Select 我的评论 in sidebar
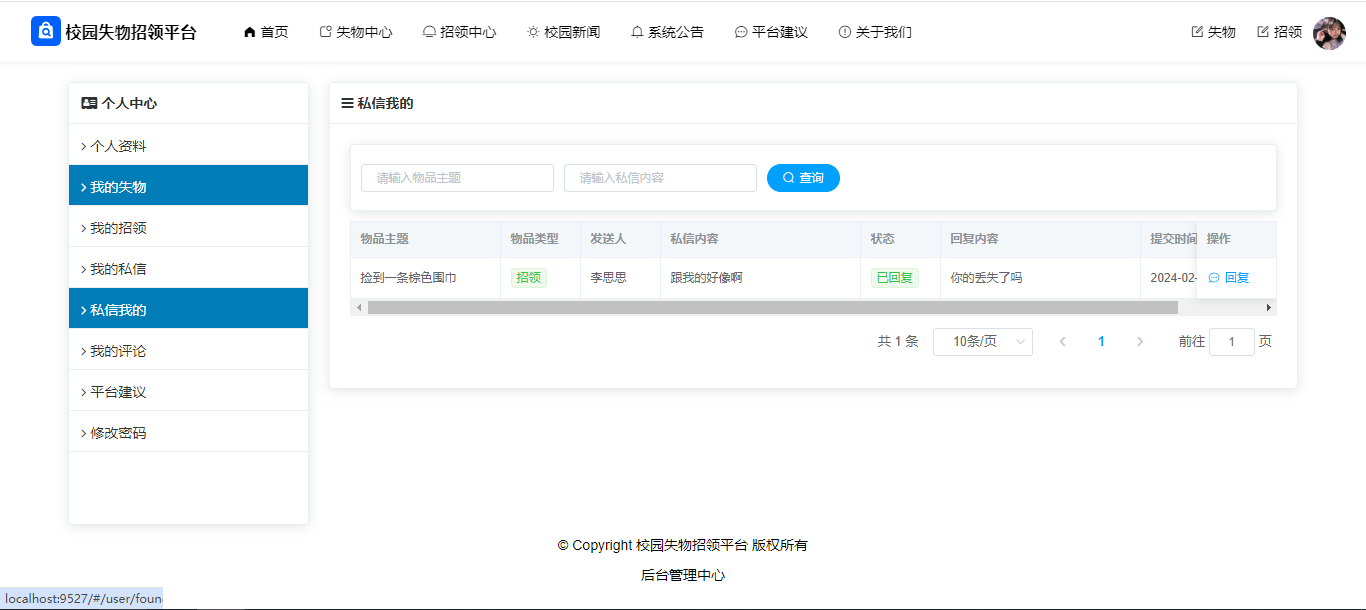Viewport: 1366px width, 610px height. [x=188, y=350]
